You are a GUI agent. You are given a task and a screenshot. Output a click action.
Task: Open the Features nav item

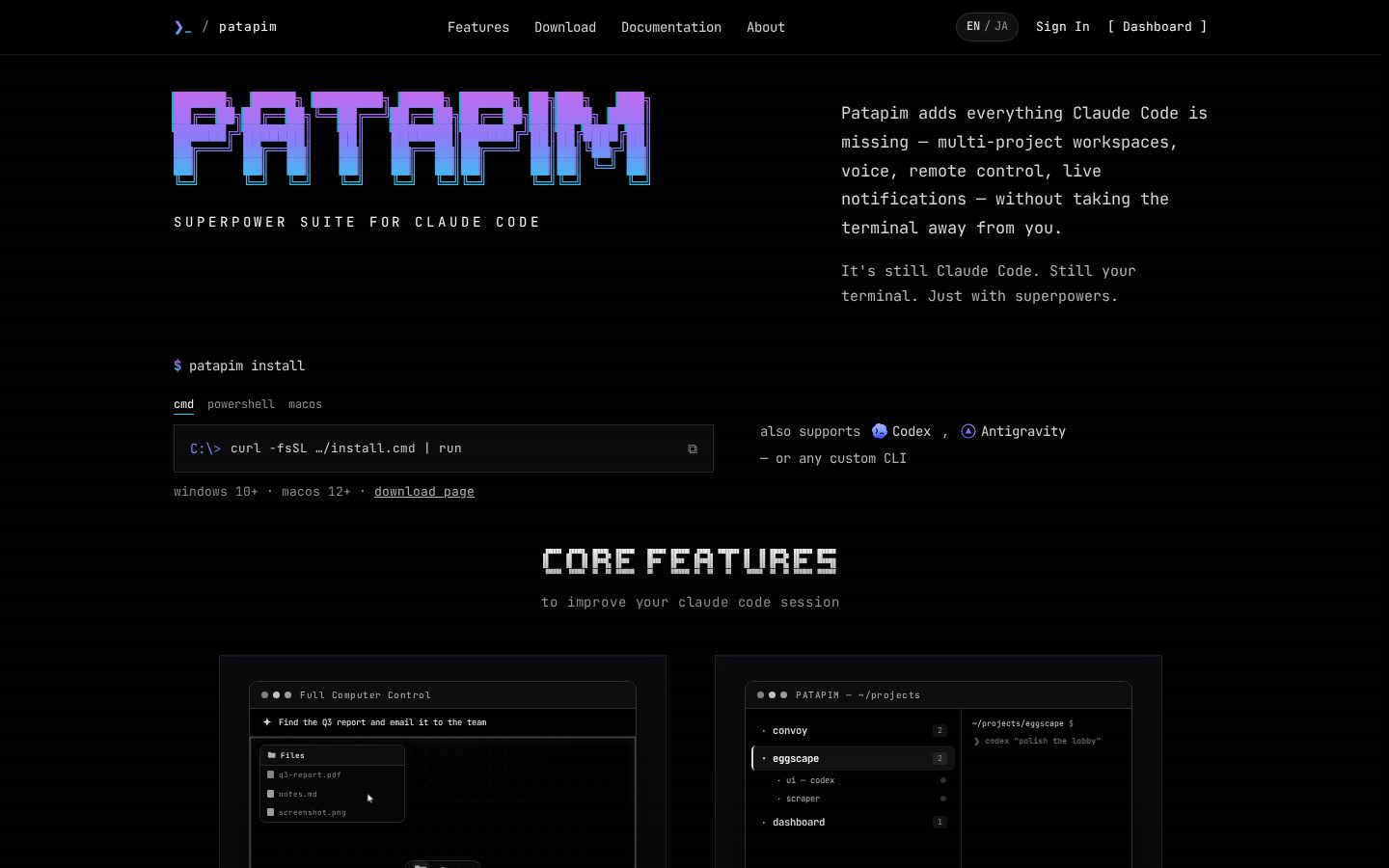click(478, 27)
